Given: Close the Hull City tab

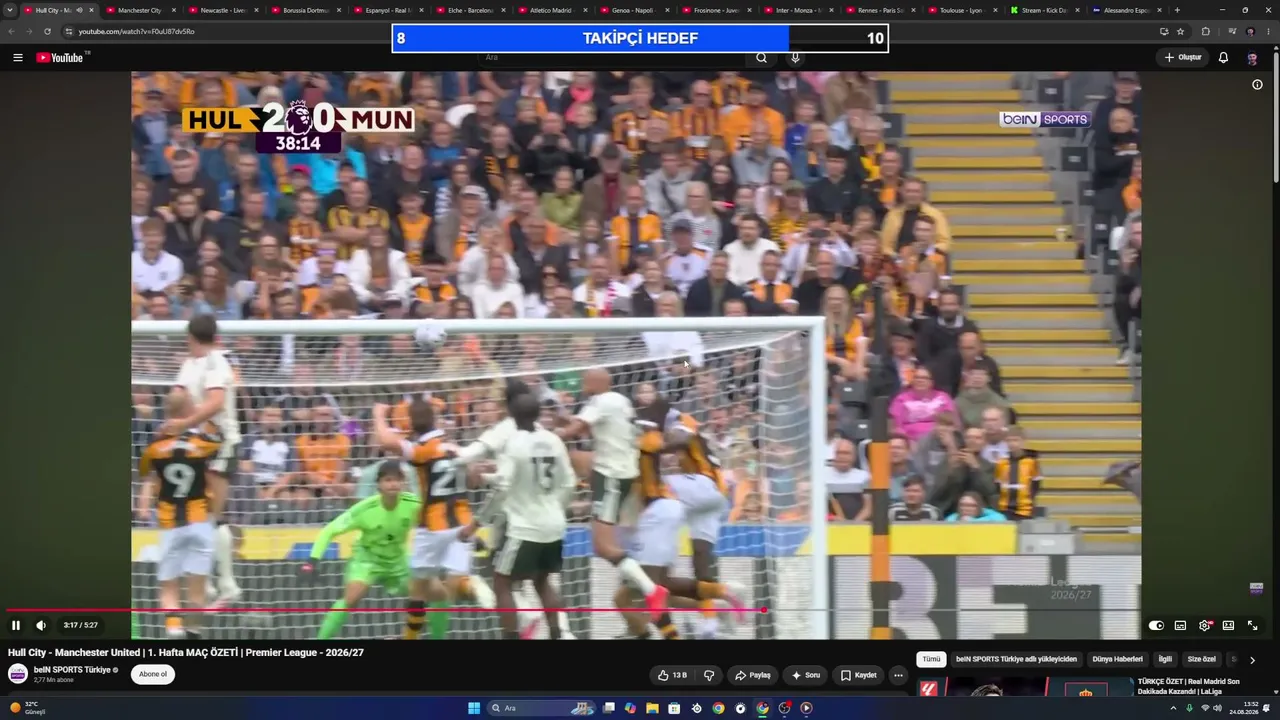Looking at the screenshot, I should click(x=92, y=10).
